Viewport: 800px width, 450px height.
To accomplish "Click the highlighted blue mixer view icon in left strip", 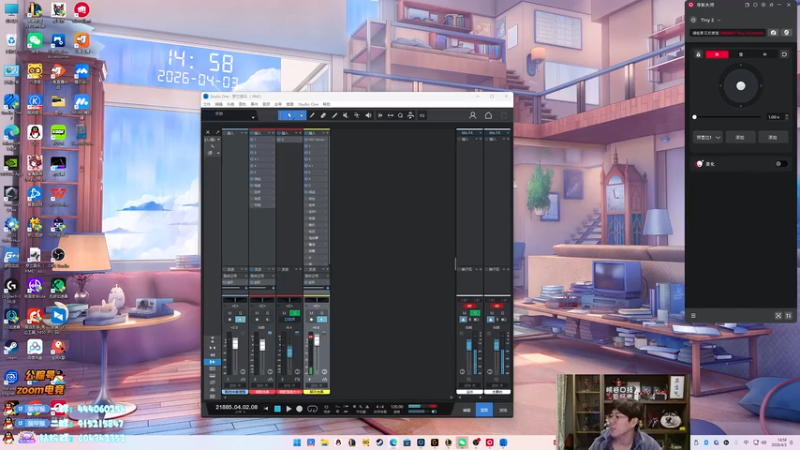I will point(212,362).
